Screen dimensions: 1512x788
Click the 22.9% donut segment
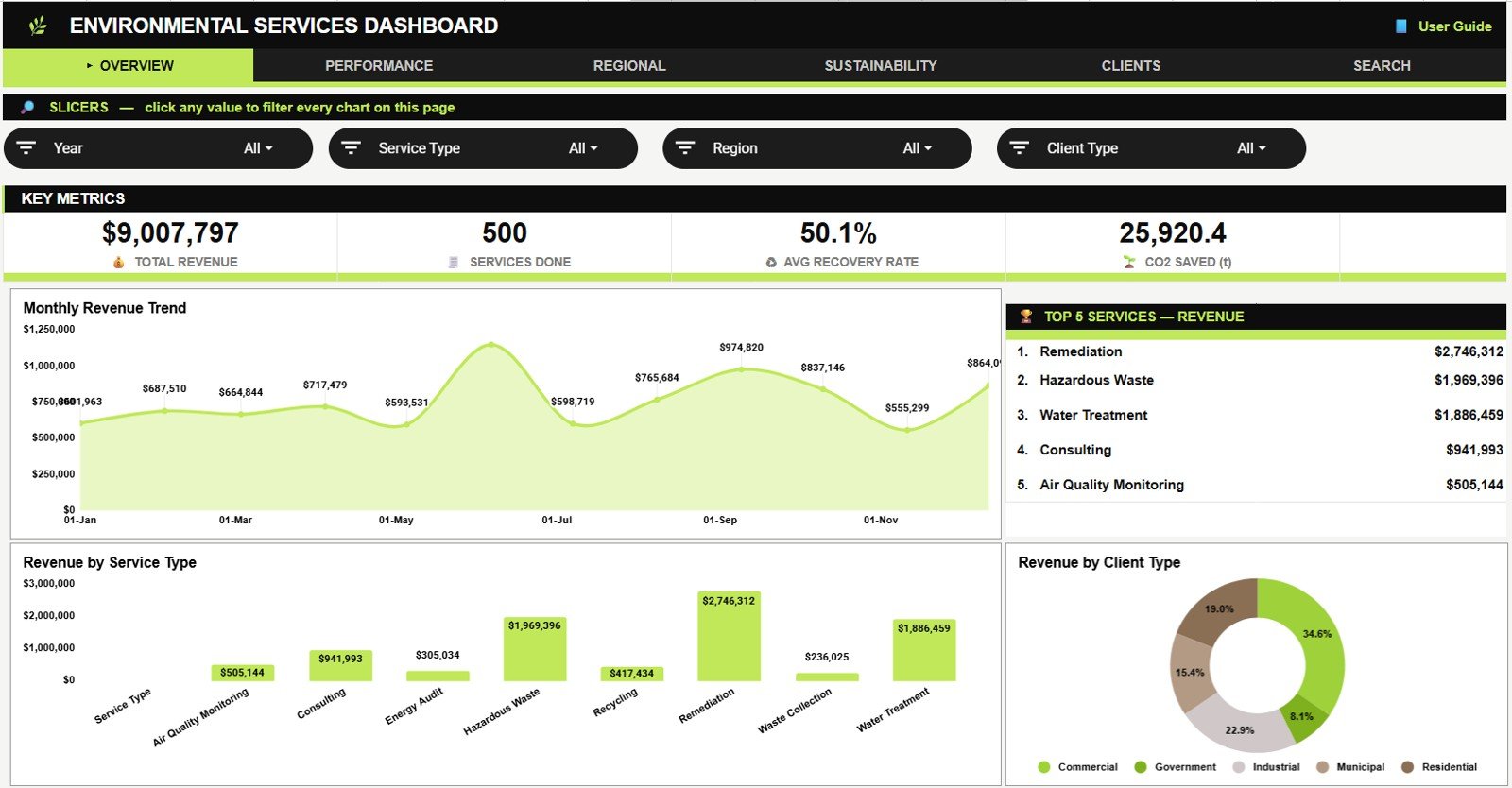(x=1240, y=729)
